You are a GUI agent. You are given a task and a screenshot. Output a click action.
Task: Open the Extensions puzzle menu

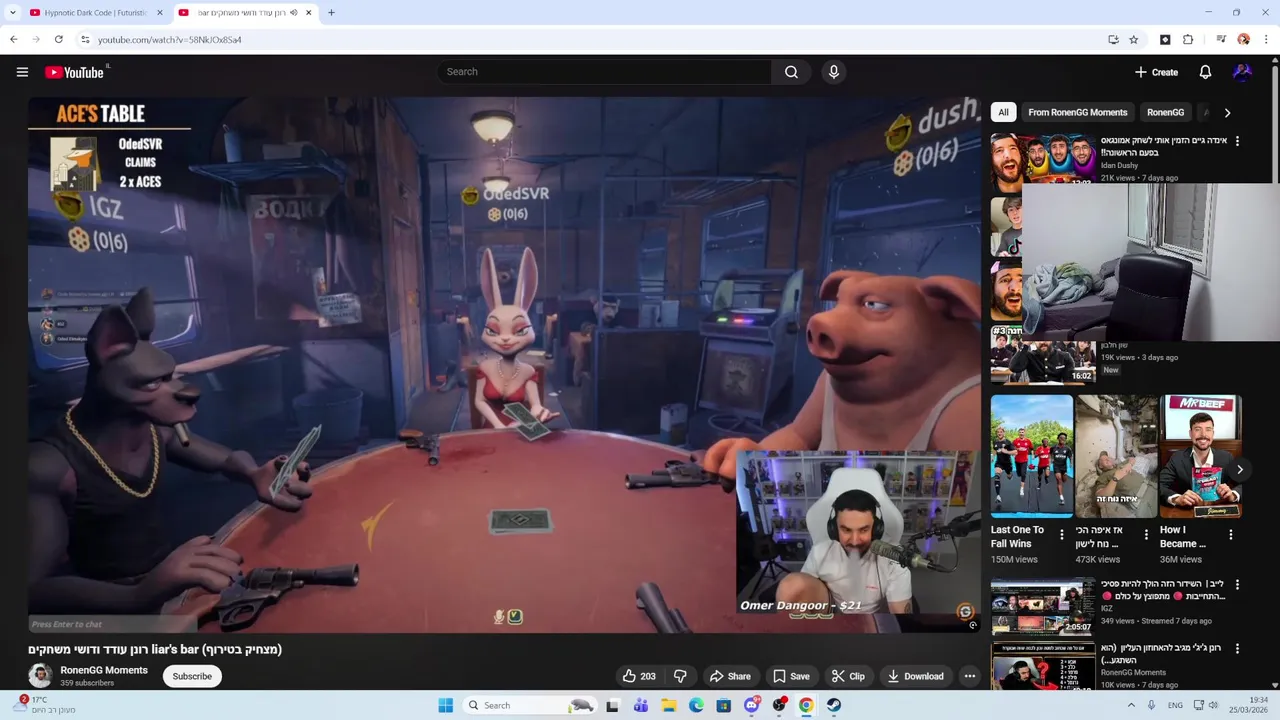pos(1188,40)
